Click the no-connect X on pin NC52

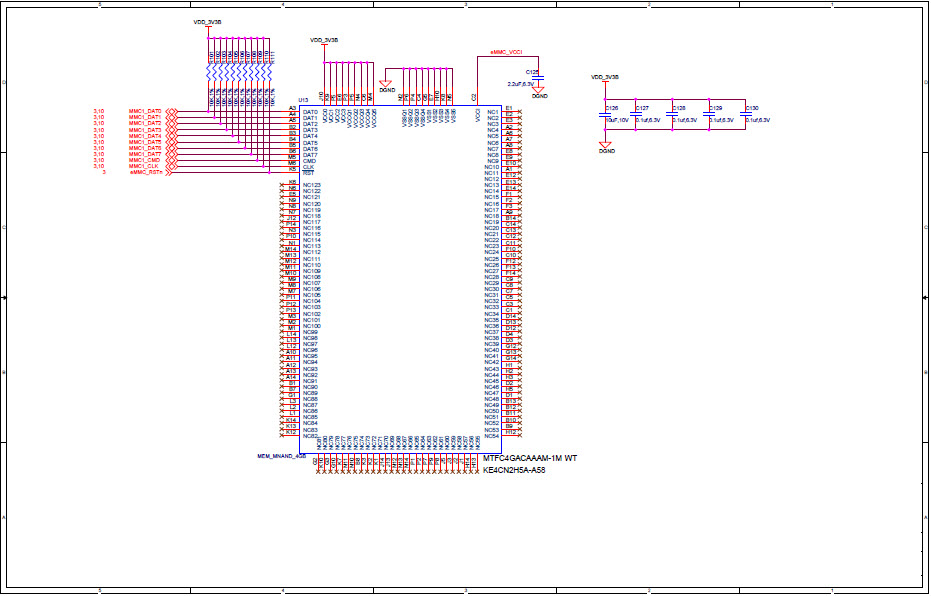click(x=519, y=422)
